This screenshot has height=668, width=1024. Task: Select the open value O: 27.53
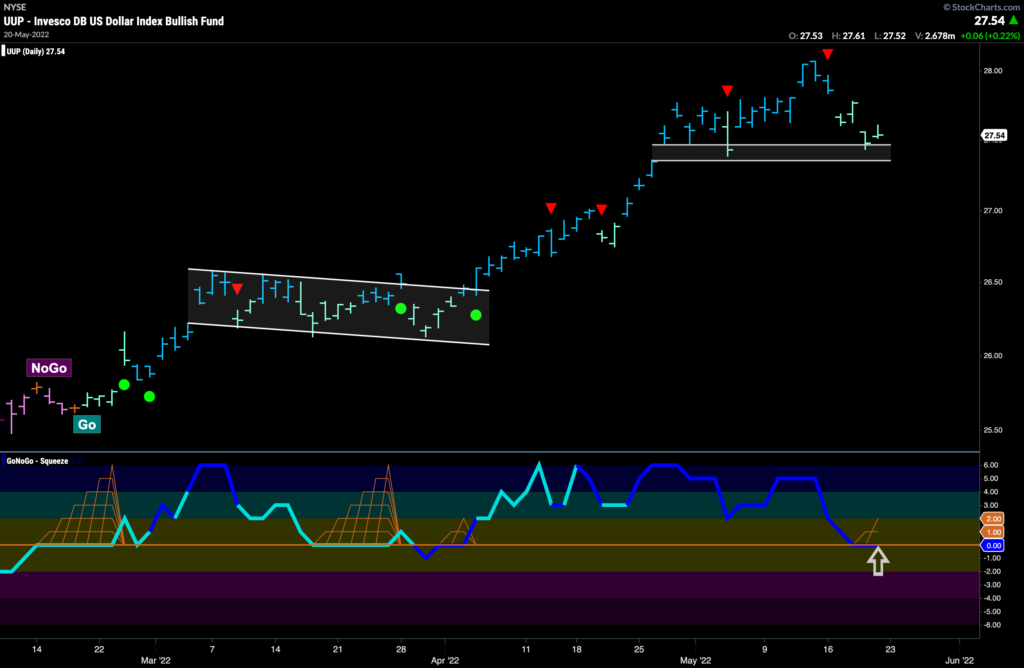click(805, 36)
